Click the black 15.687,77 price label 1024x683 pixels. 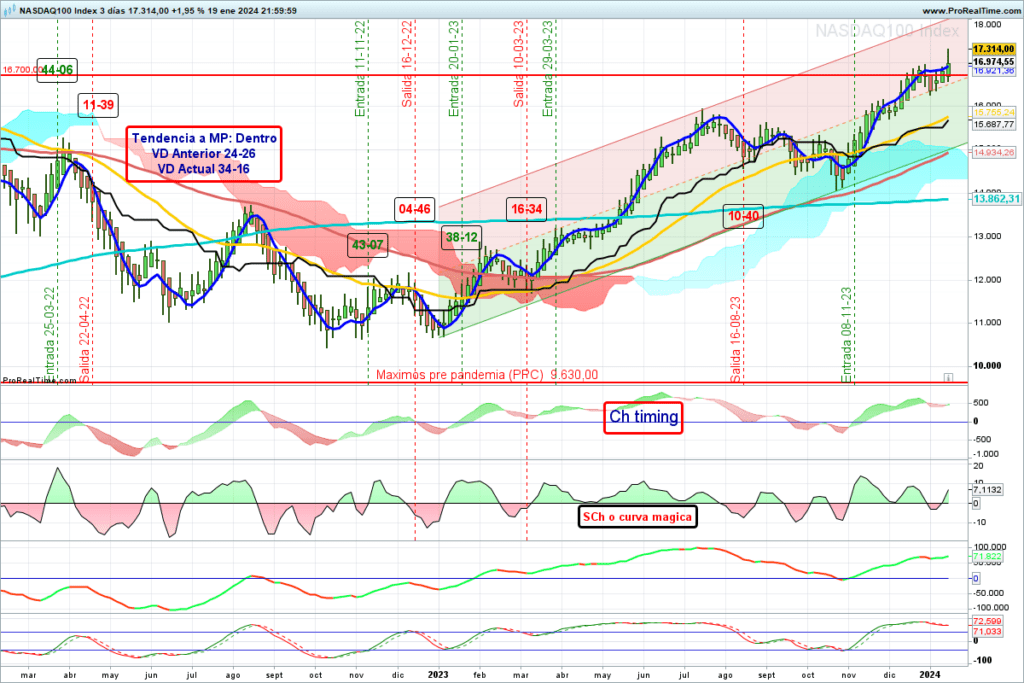(993, 124)
